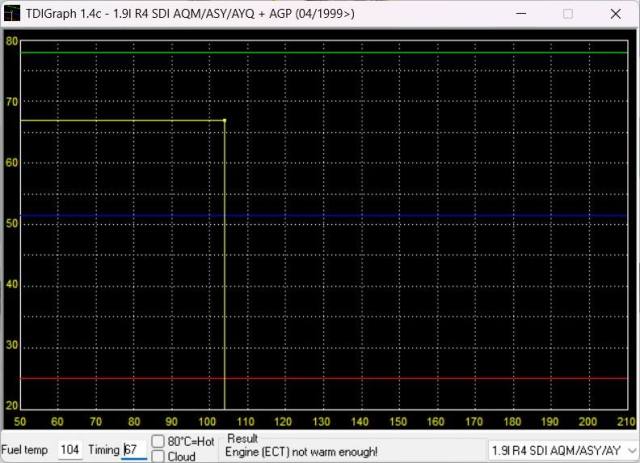The image size is (640, 463).
Task: Close the TDIGraph window
Action: pos(615,14)
